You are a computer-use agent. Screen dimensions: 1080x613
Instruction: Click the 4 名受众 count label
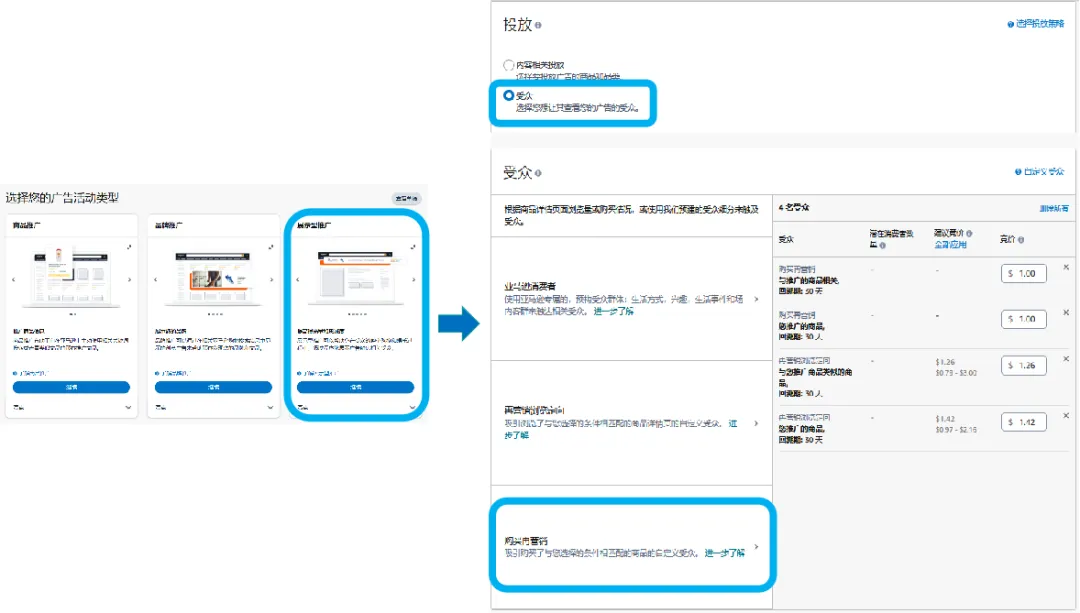coord(794,207)
